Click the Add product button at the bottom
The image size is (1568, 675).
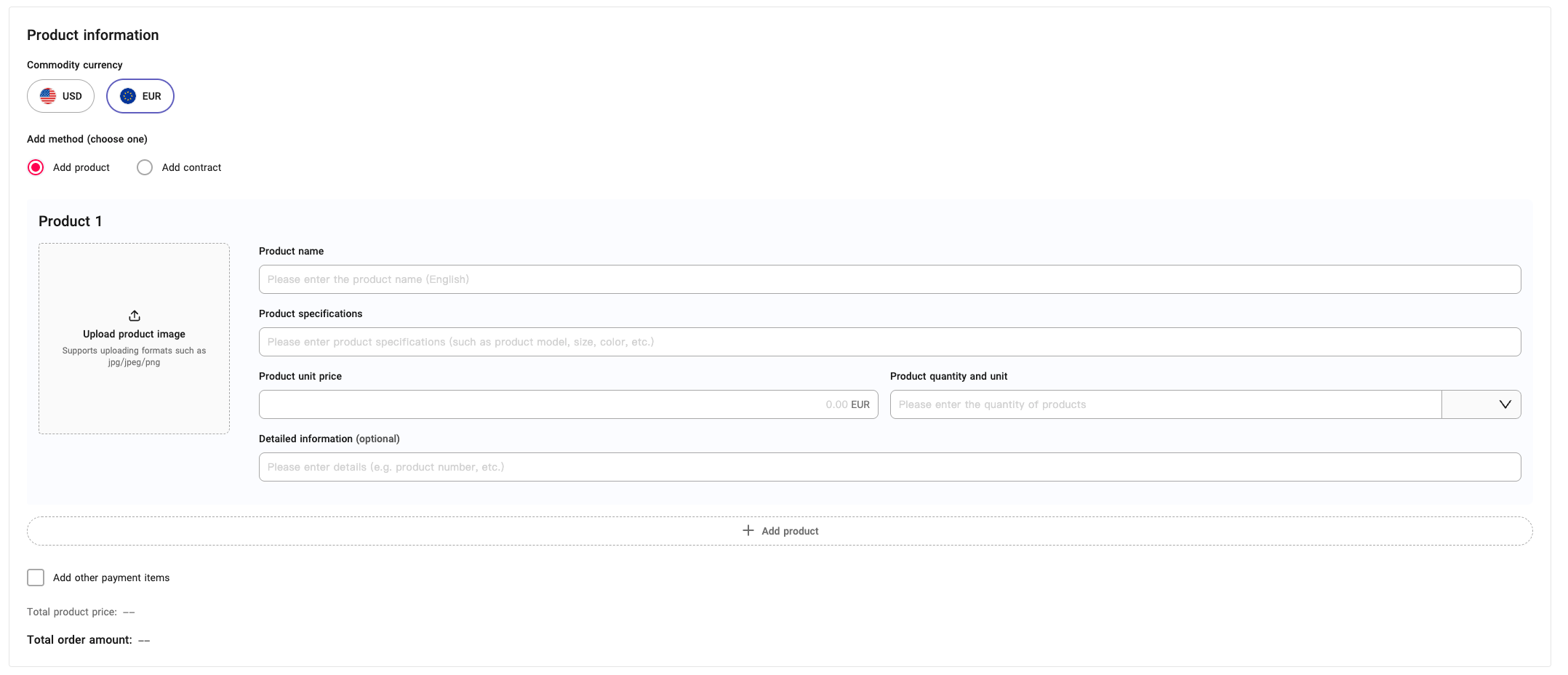[x=780, y=530]
